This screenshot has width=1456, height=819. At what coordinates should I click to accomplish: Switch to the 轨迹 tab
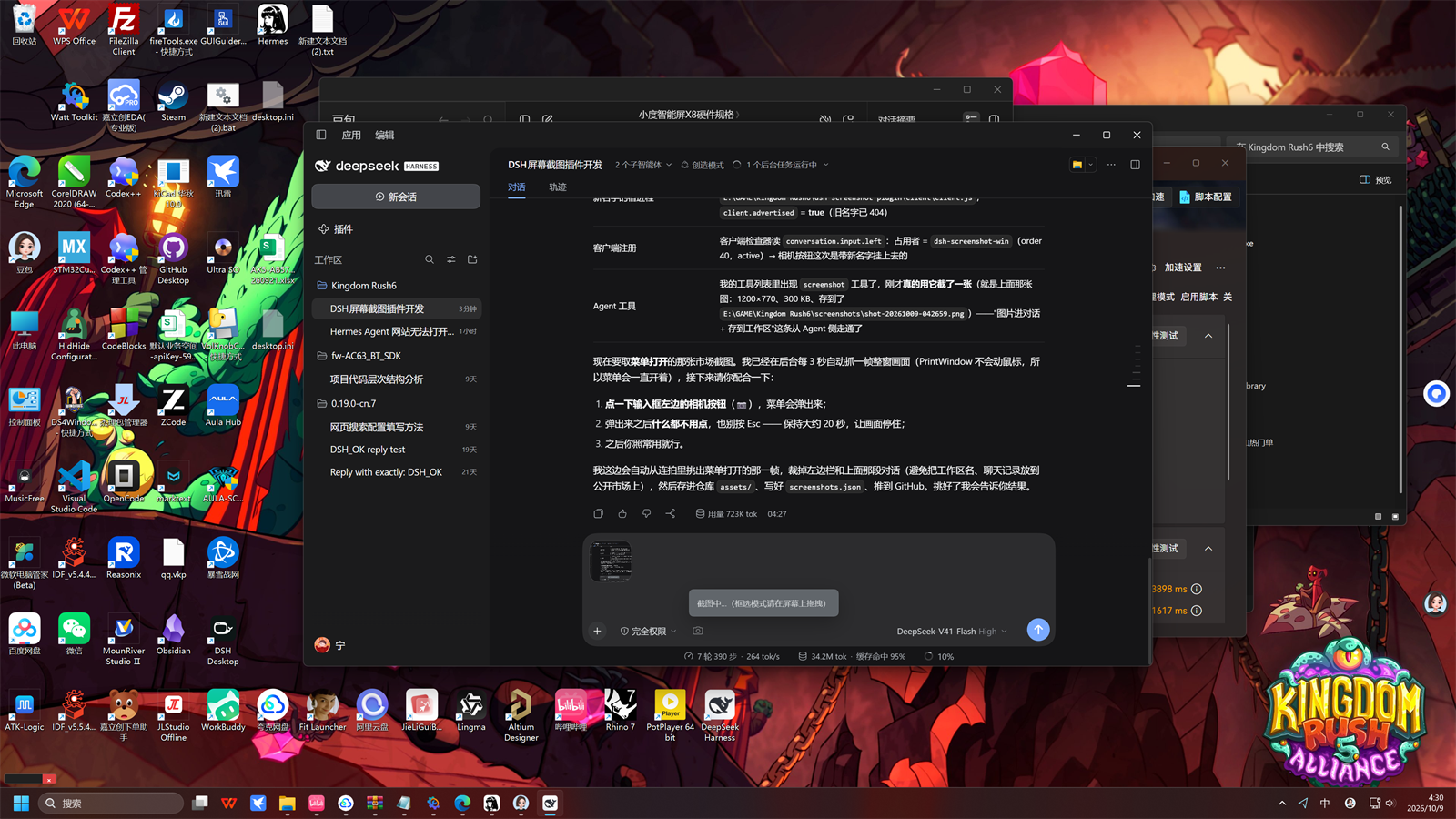[x=558, y=187]
